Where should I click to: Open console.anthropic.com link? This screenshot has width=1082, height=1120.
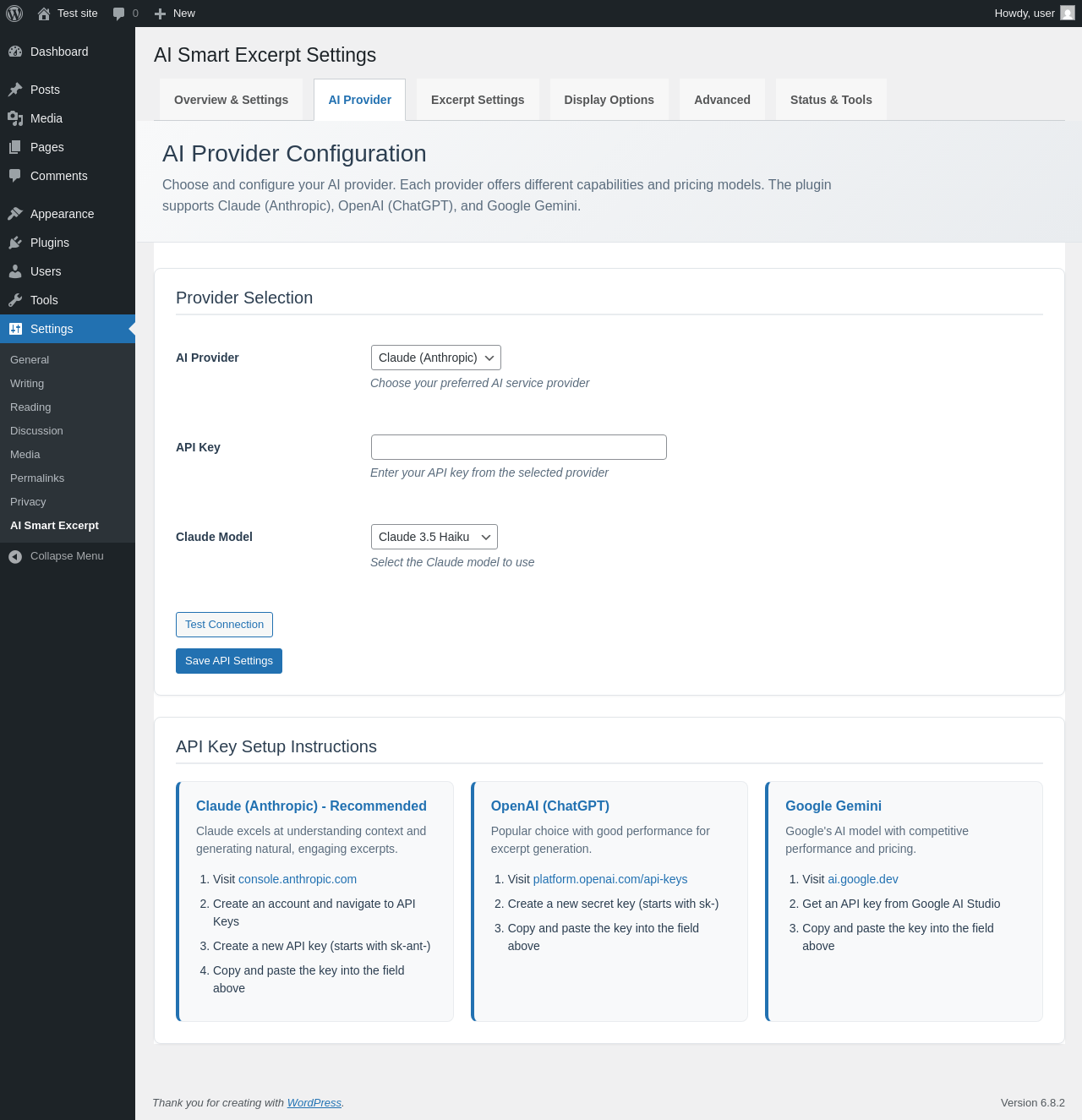coord(298,879)
